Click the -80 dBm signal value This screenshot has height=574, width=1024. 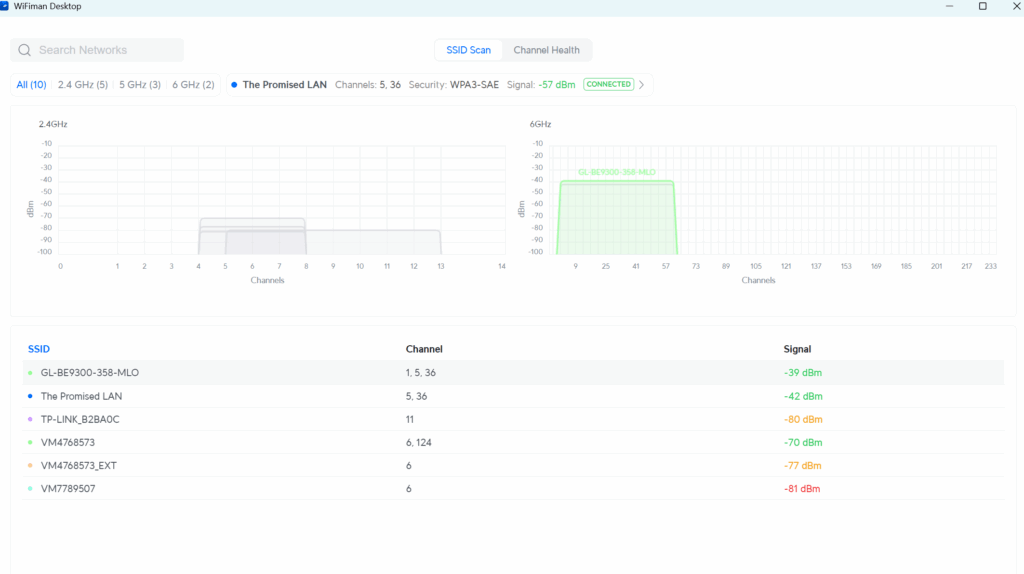click(803, 419)
